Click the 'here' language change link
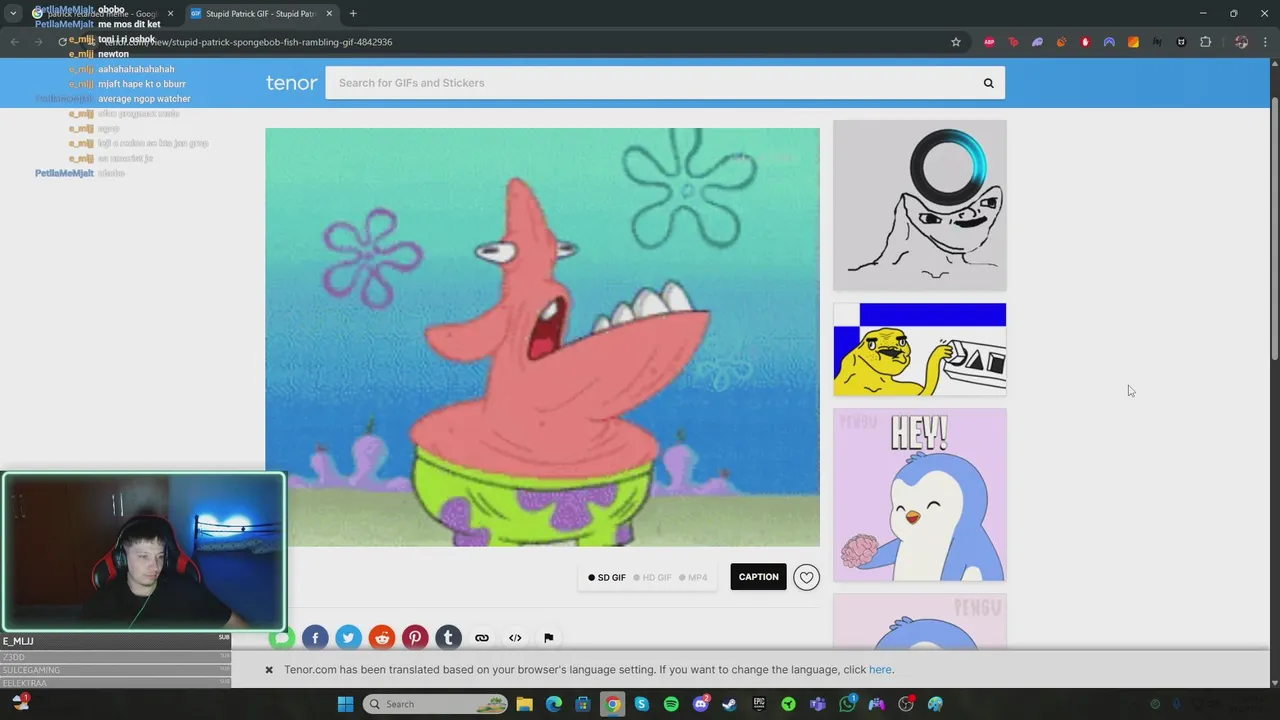Screen dimensions: 1280x720 tap(880, 670)
